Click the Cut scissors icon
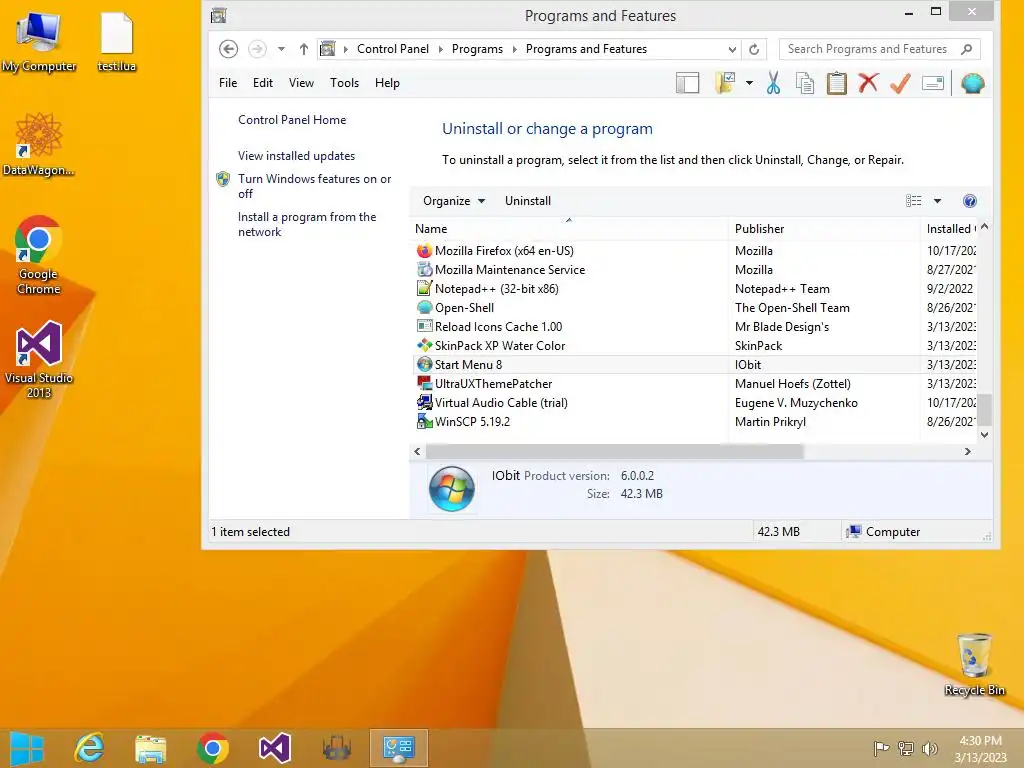 pos(773,83)
